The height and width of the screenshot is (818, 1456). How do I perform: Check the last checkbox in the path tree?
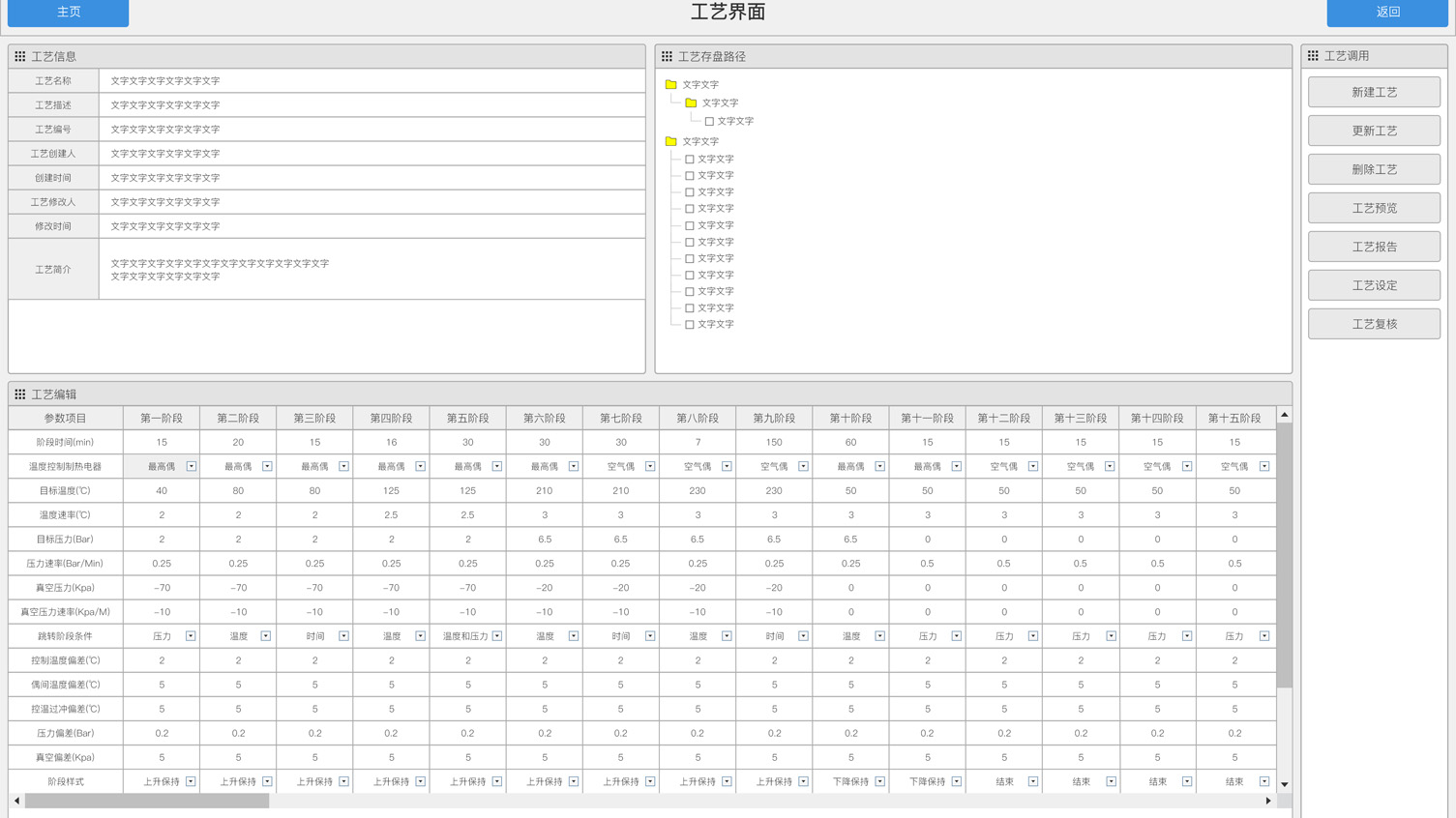coord(690,325)
